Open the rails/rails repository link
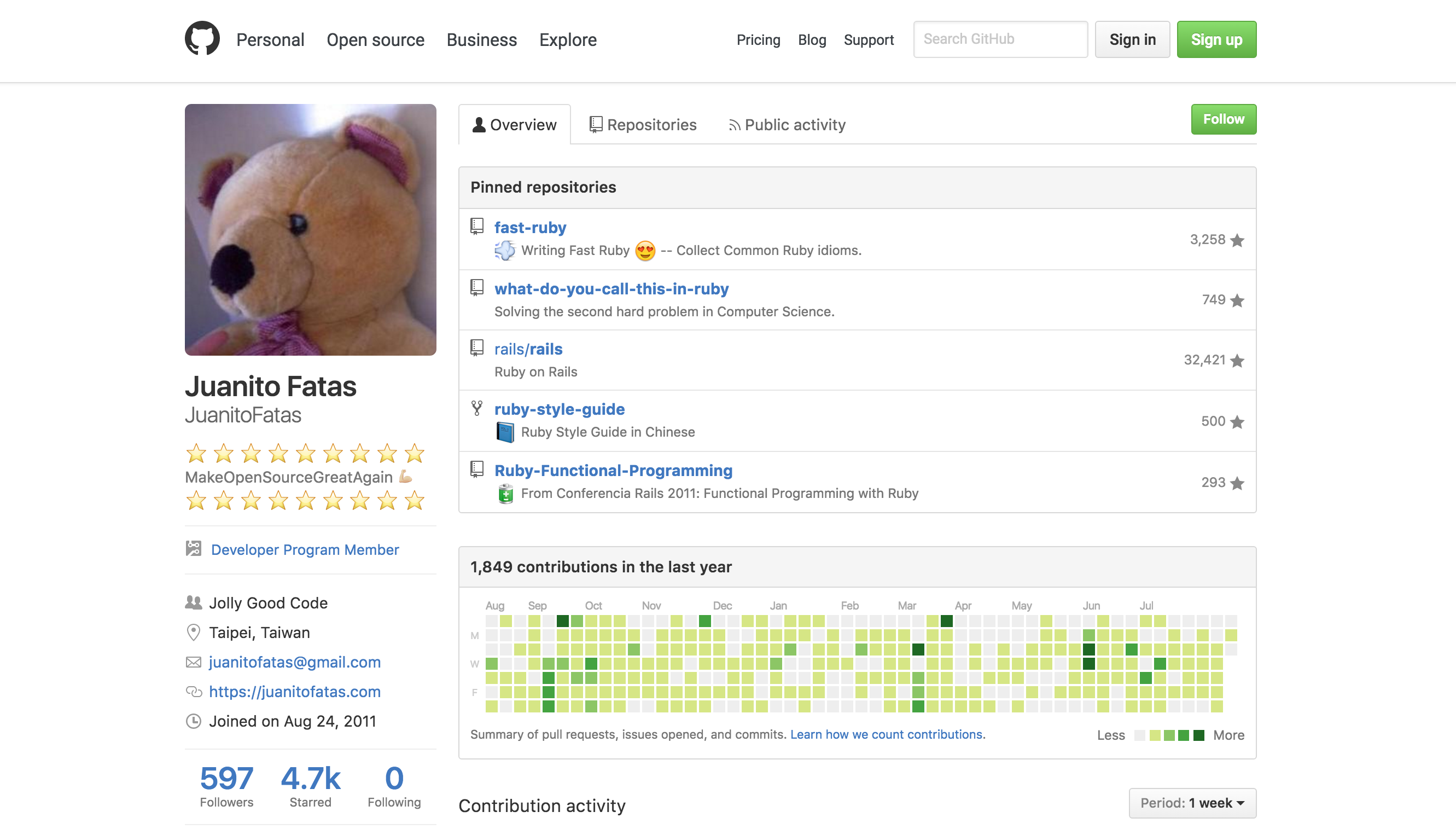This screenshot has width=1456, height=835. click(x=528, y=349)
